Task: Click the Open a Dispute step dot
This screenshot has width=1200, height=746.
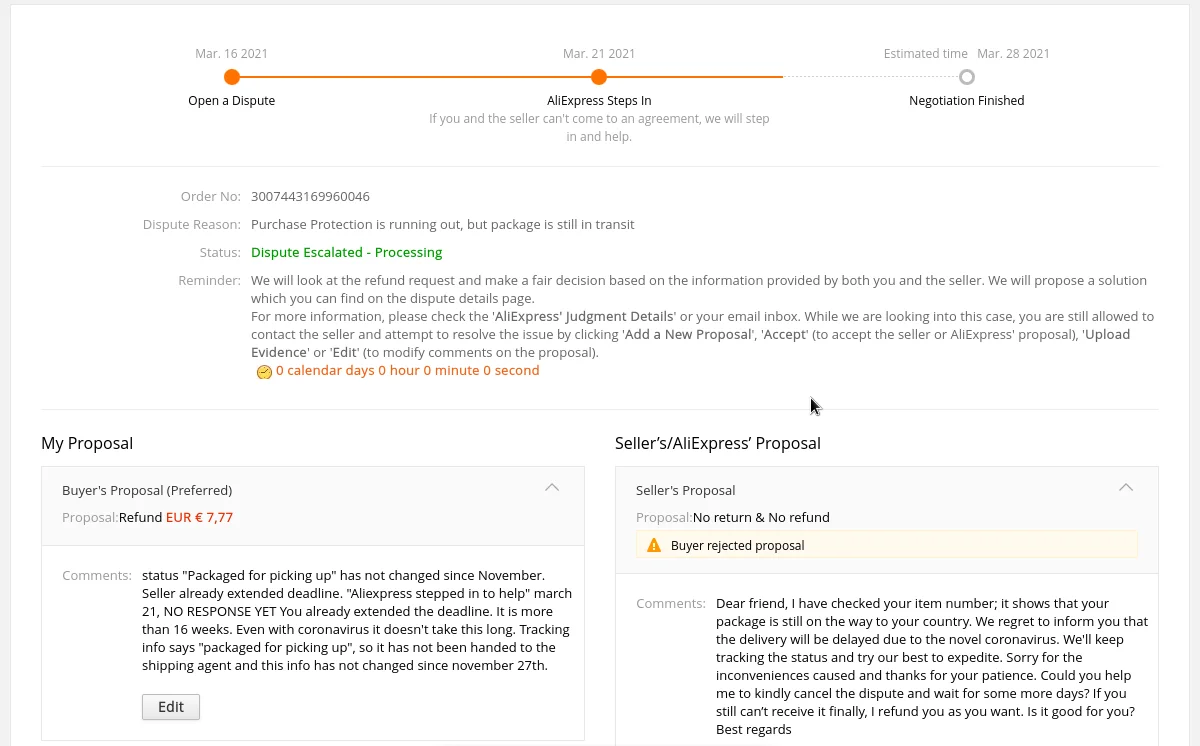Action: pos(232,77)
